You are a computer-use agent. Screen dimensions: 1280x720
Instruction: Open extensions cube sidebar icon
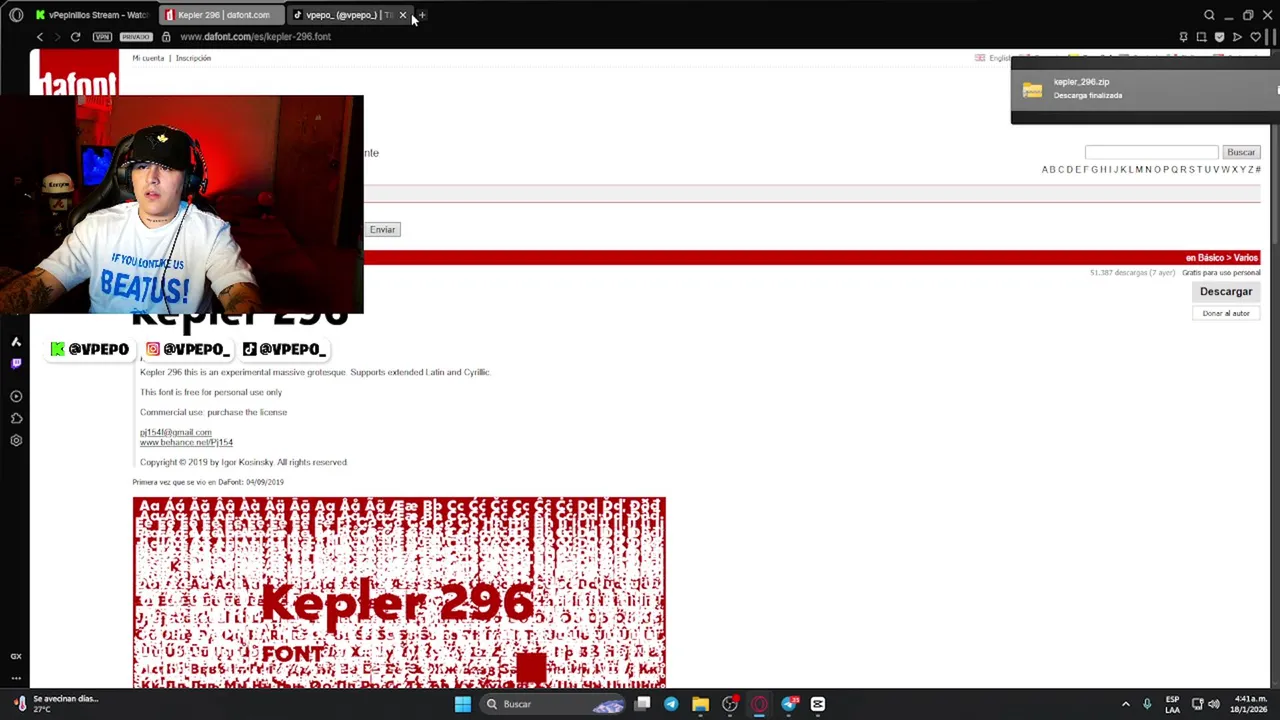pyautogui.click(x=16, y=419)
